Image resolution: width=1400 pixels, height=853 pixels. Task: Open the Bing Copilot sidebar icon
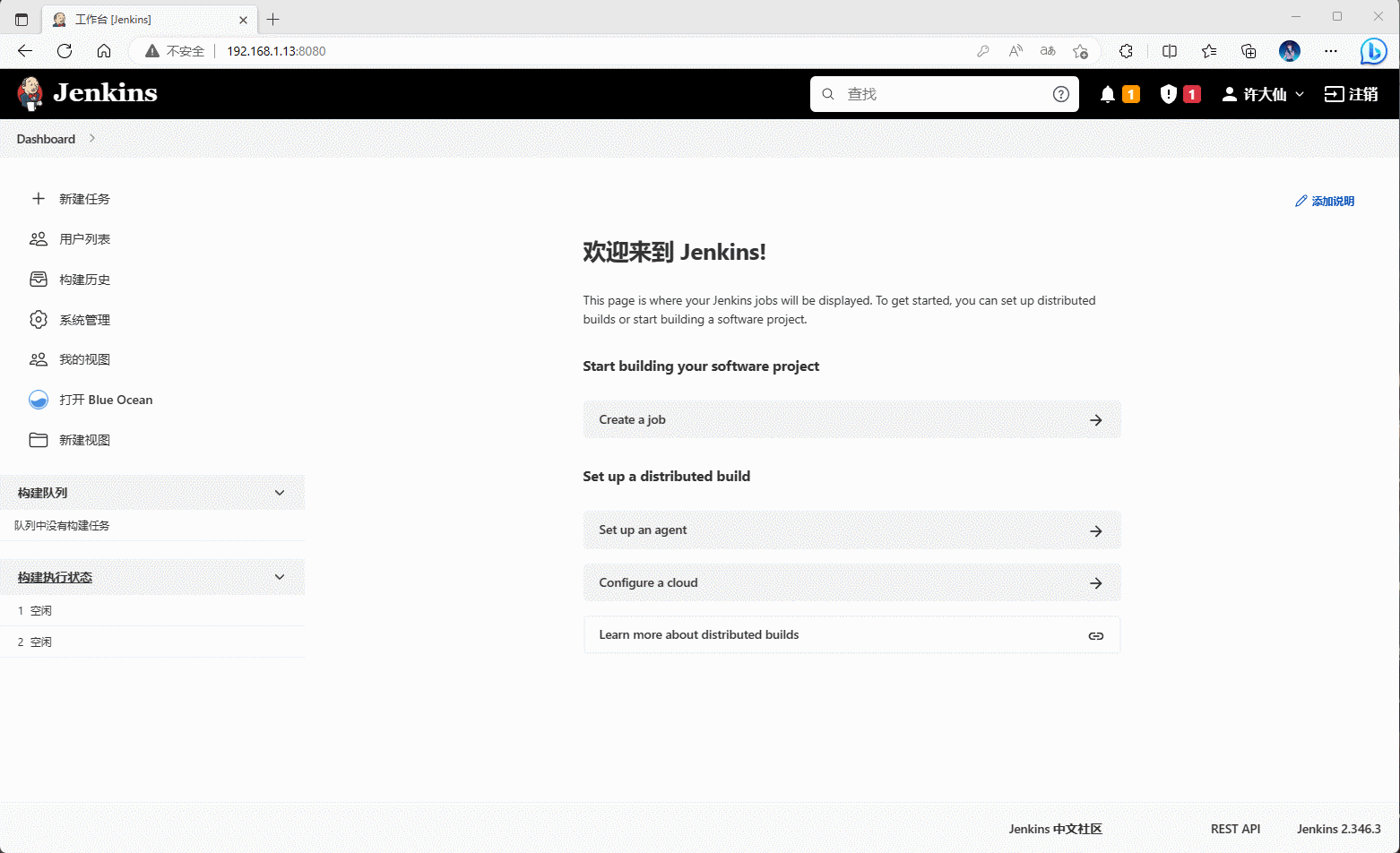coord(1373,51)
